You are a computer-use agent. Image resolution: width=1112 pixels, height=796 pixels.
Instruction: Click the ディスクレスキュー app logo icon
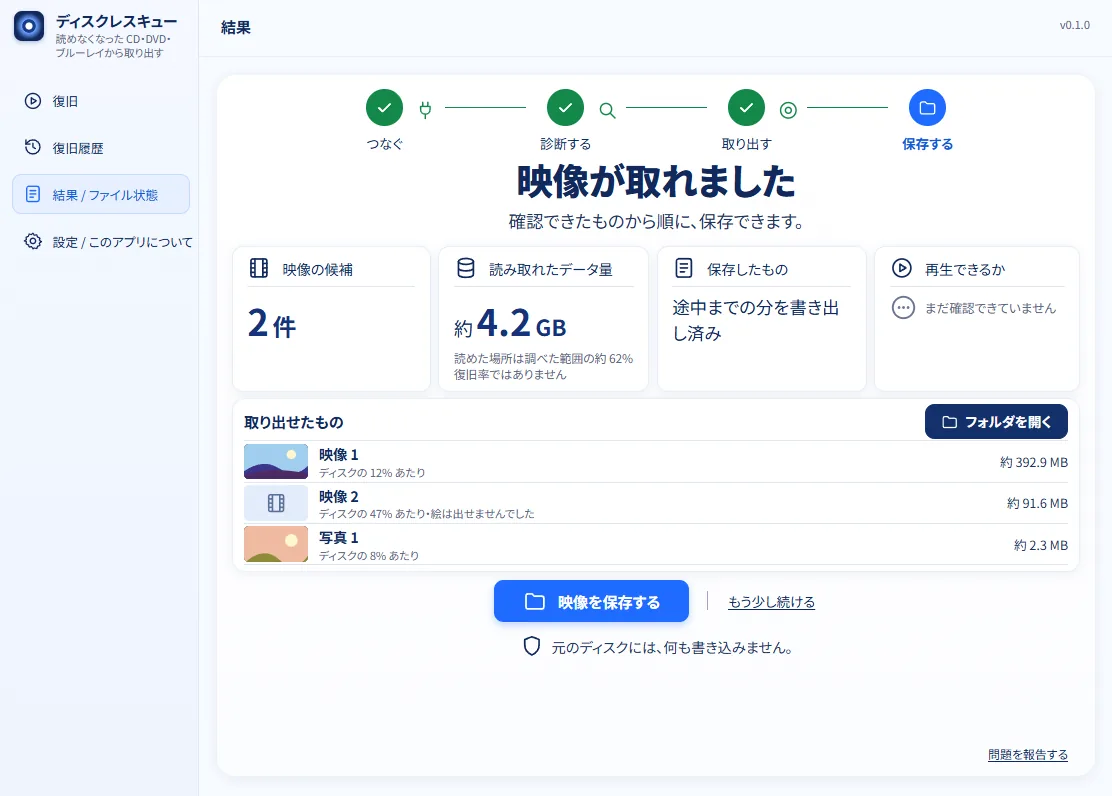point(29,26)
